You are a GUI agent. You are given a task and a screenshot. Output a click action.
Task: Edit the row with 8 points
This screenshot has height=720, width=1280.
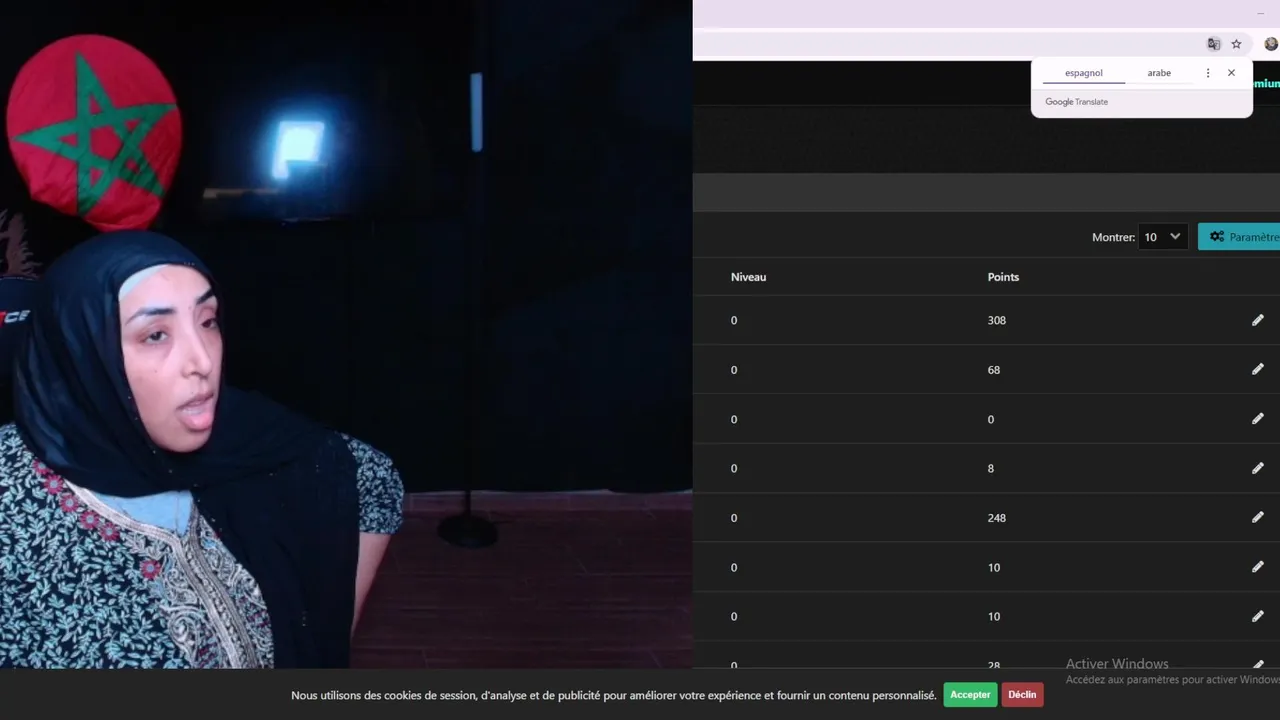pos(1257,468)
